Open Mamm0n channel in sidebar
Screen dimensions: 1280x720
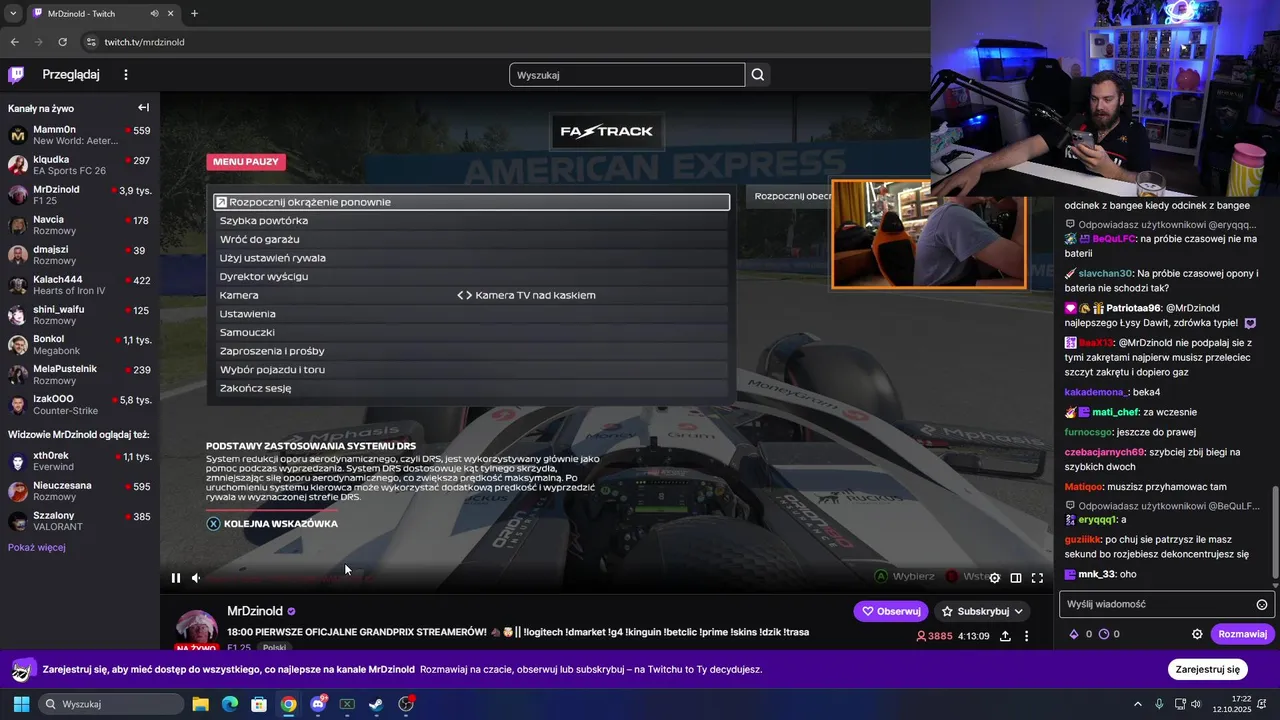[x=80, y=135]
